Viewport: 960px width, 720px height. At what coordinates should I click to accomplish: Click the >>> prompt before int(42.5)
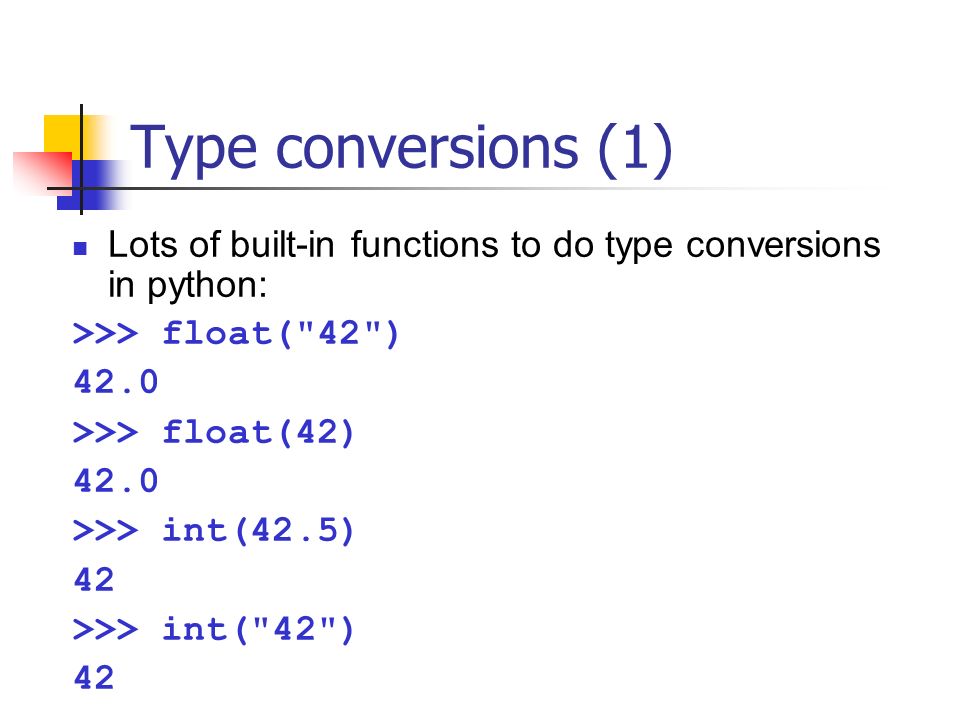pyautogui.click(x=105, y=530)
